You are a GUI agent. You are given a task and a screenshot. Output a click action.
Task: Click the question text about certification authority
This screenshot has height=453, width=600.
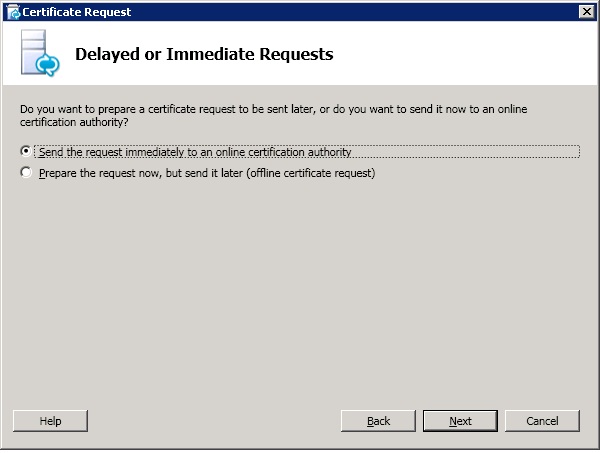click(273, 116)
